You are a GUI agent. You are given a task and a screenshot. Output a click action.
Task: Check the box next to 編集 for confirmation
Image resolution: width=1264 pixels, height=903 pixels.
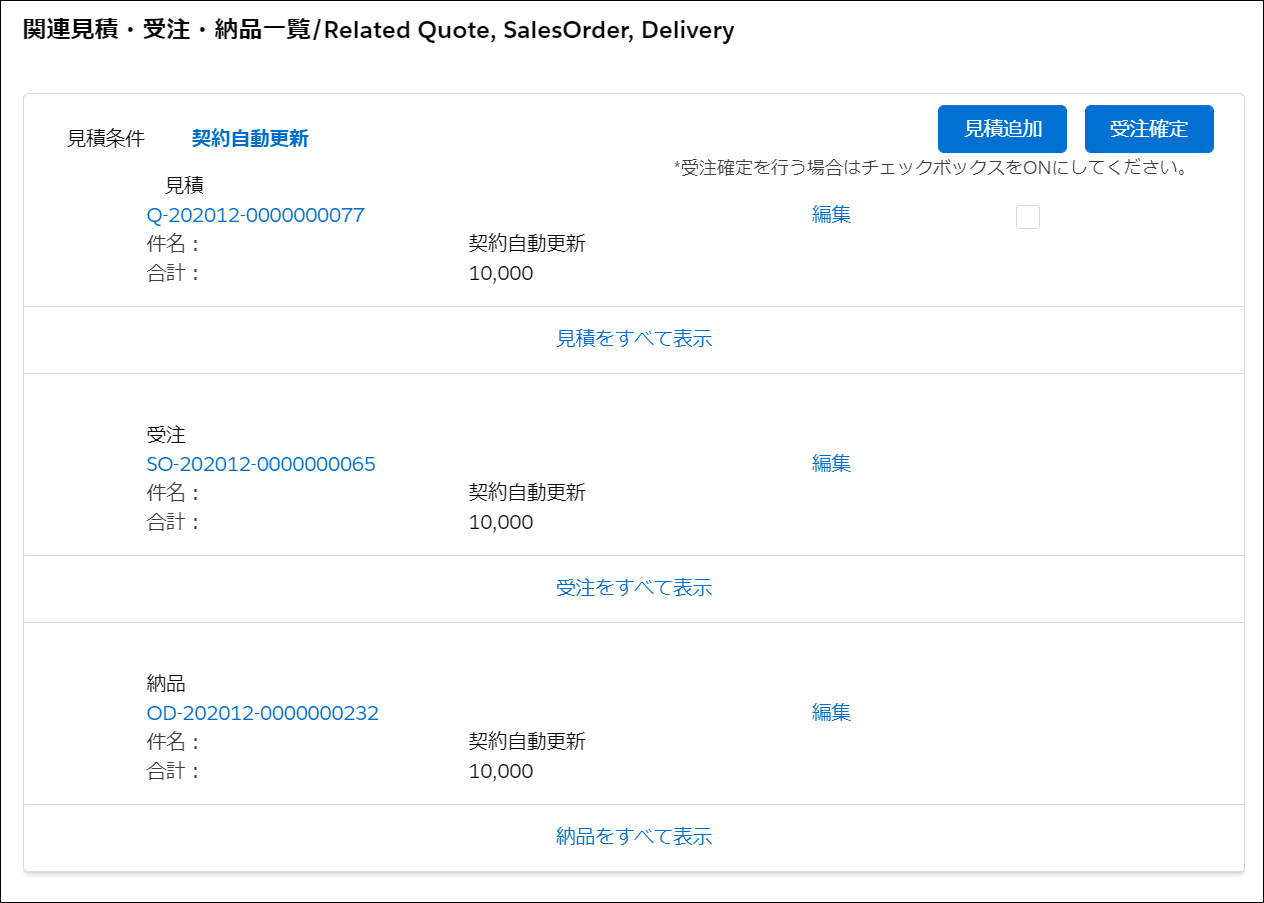click(1028, 216)
